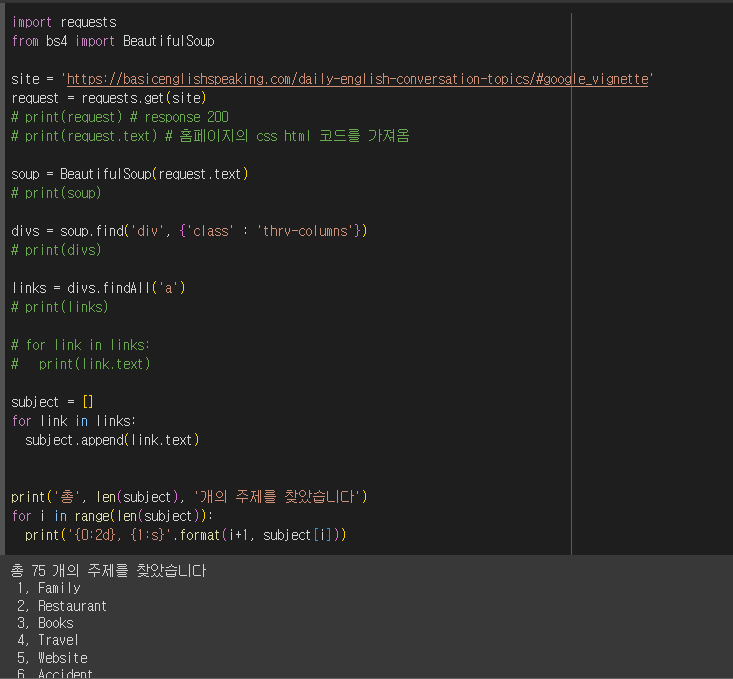Click the 'from bs4 import BeautifulSoup' line
Image resolution: width=733 pixels, height=679 pixels.
tap(113, 41)
